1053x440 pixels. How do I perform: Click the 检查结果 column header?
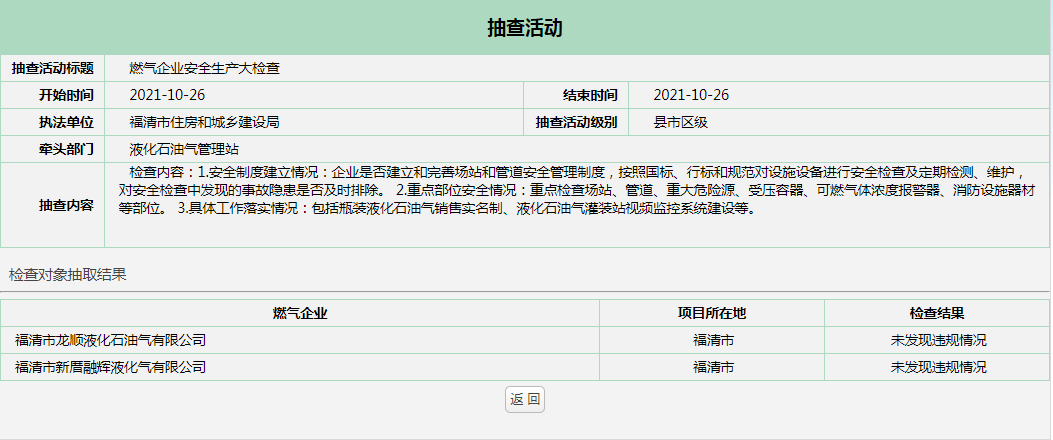(x=937, y=313)
